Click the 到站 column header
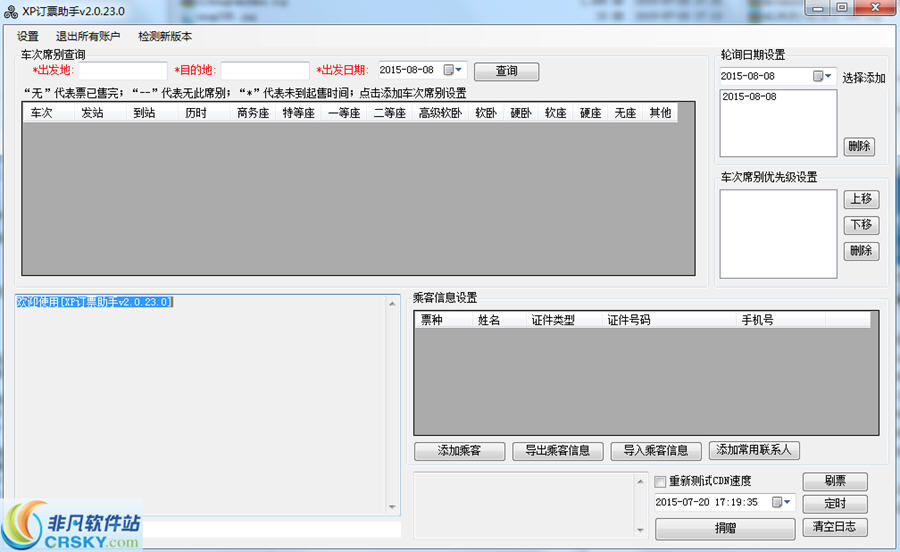This screenshot has height=552, width=900. 152,112
